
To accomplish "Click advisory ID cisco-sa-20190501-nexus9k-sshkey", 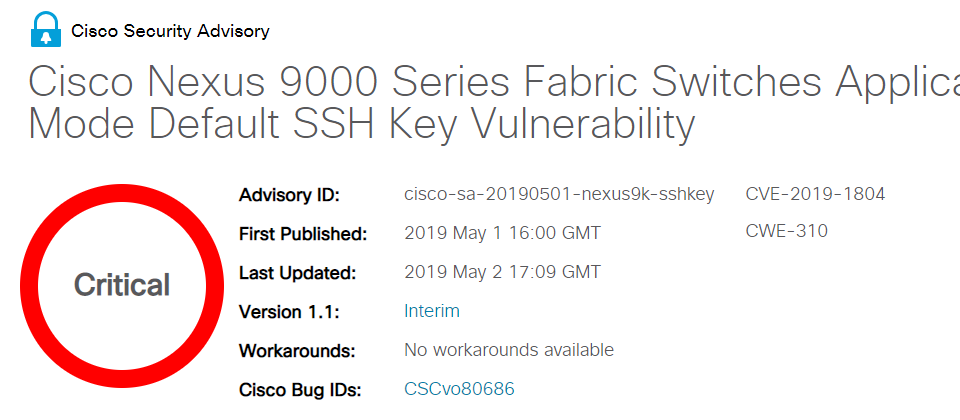I will [559, 195].
